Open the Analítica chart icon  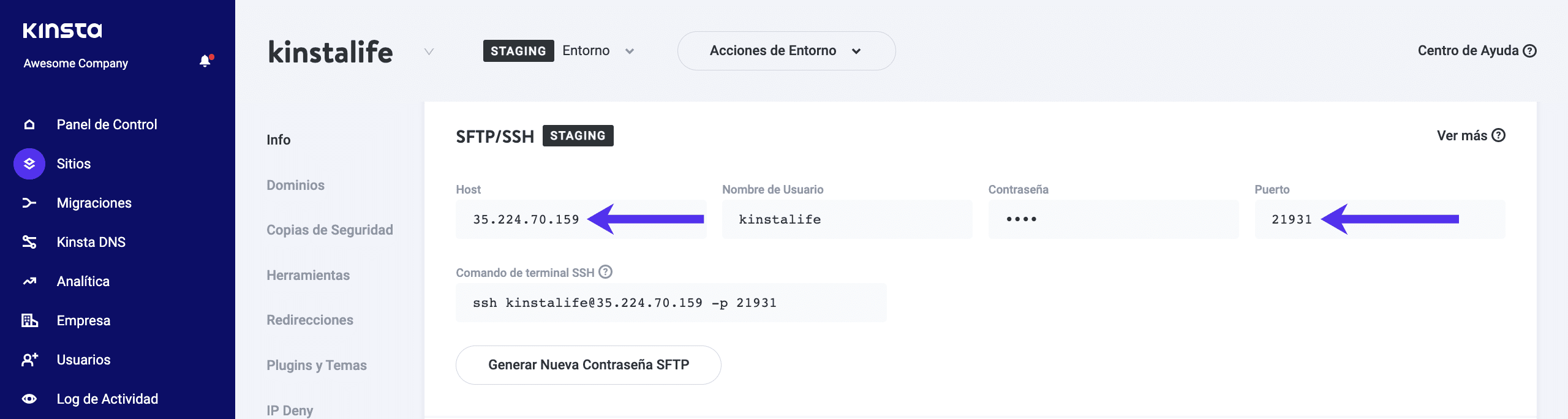29,281
